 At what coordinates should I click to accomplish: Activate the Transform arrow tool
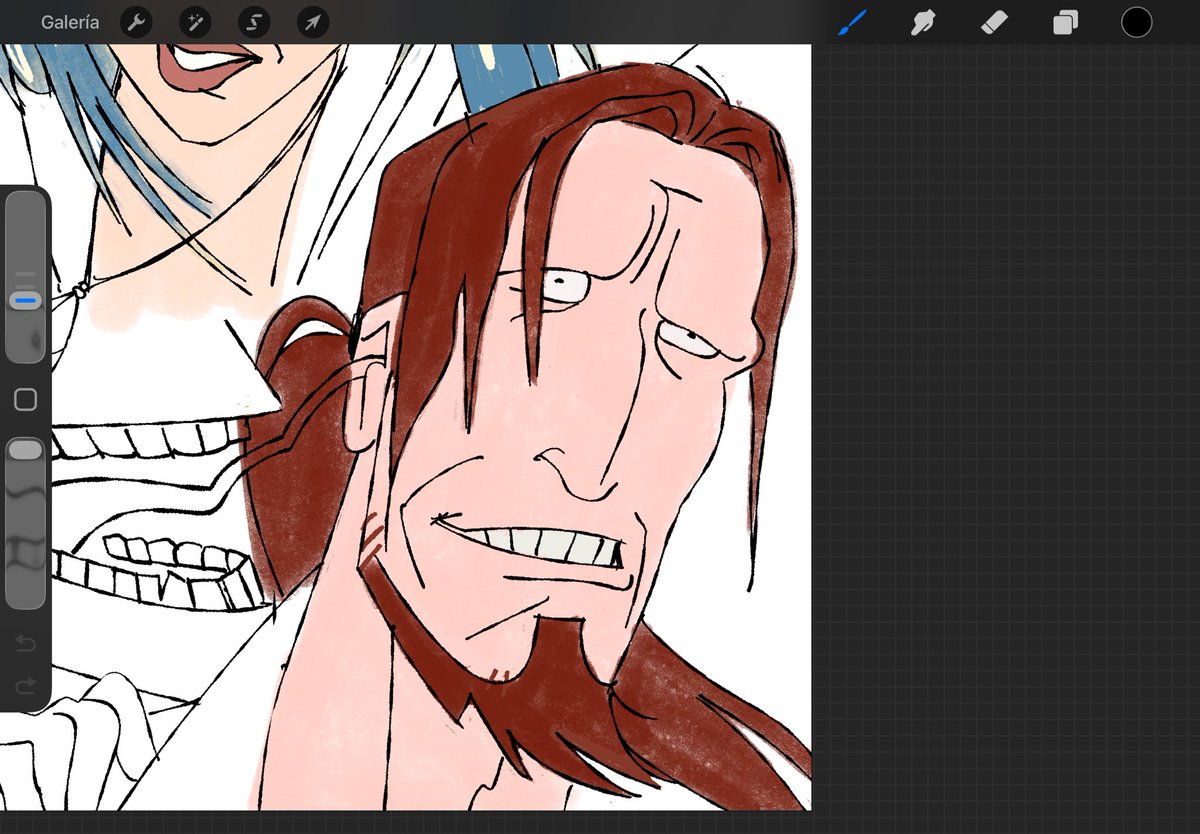tap(313, 22)
